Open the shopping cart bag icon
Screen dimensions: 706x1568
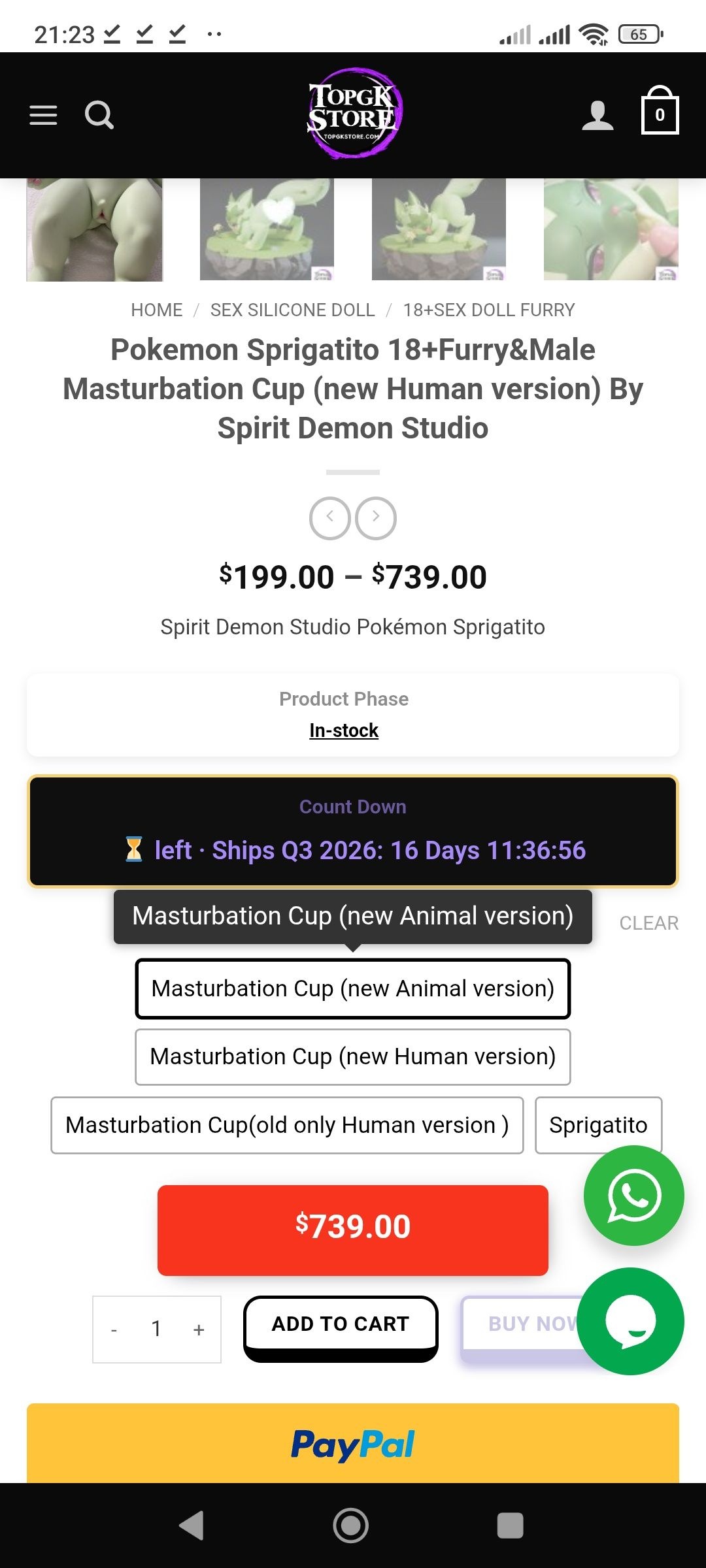[660, 110]
